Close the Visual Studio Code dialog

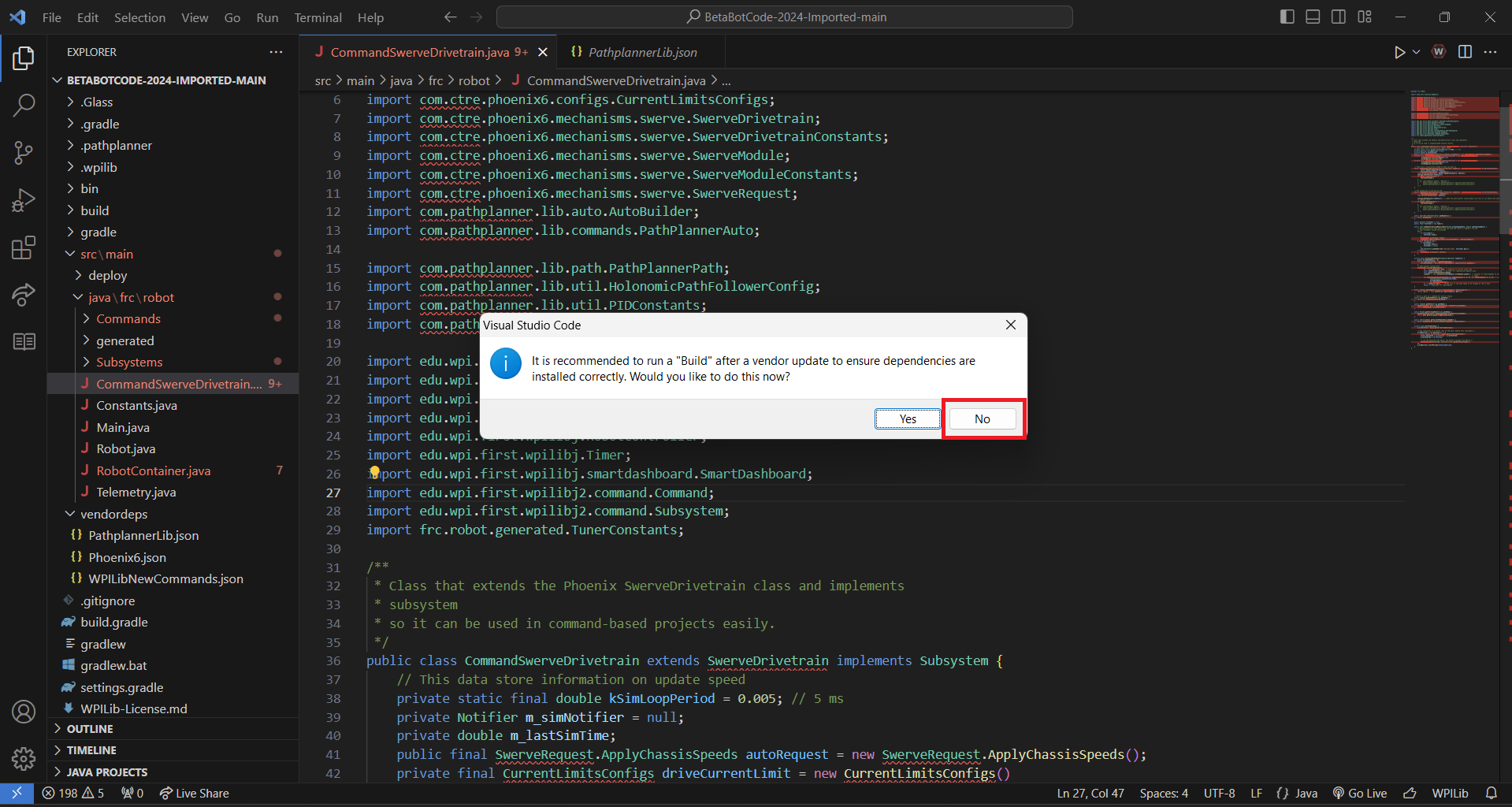(1010, 325)
